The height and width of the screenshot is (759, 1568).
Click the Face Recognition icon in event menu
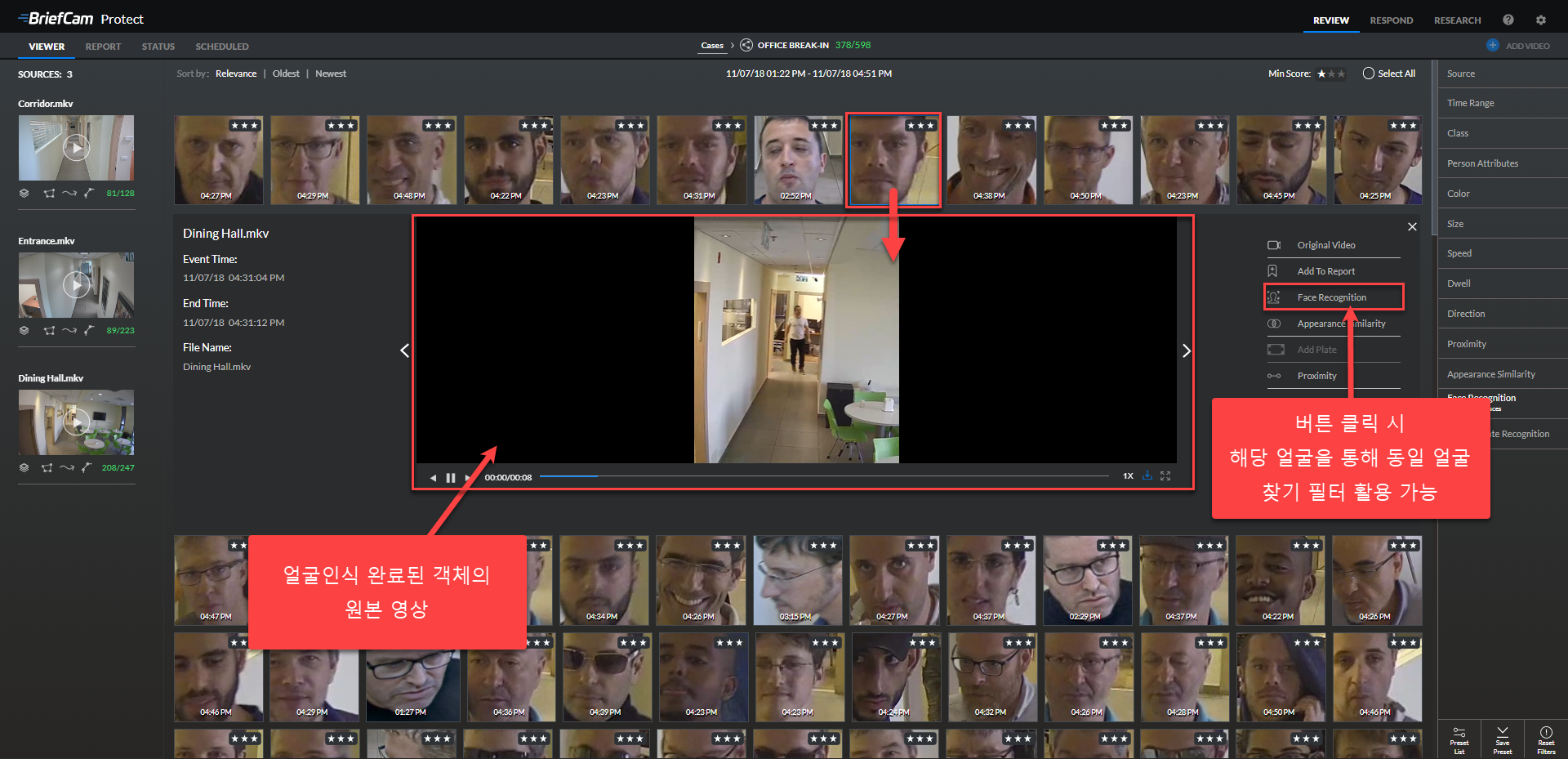[x=1273, y=297]
